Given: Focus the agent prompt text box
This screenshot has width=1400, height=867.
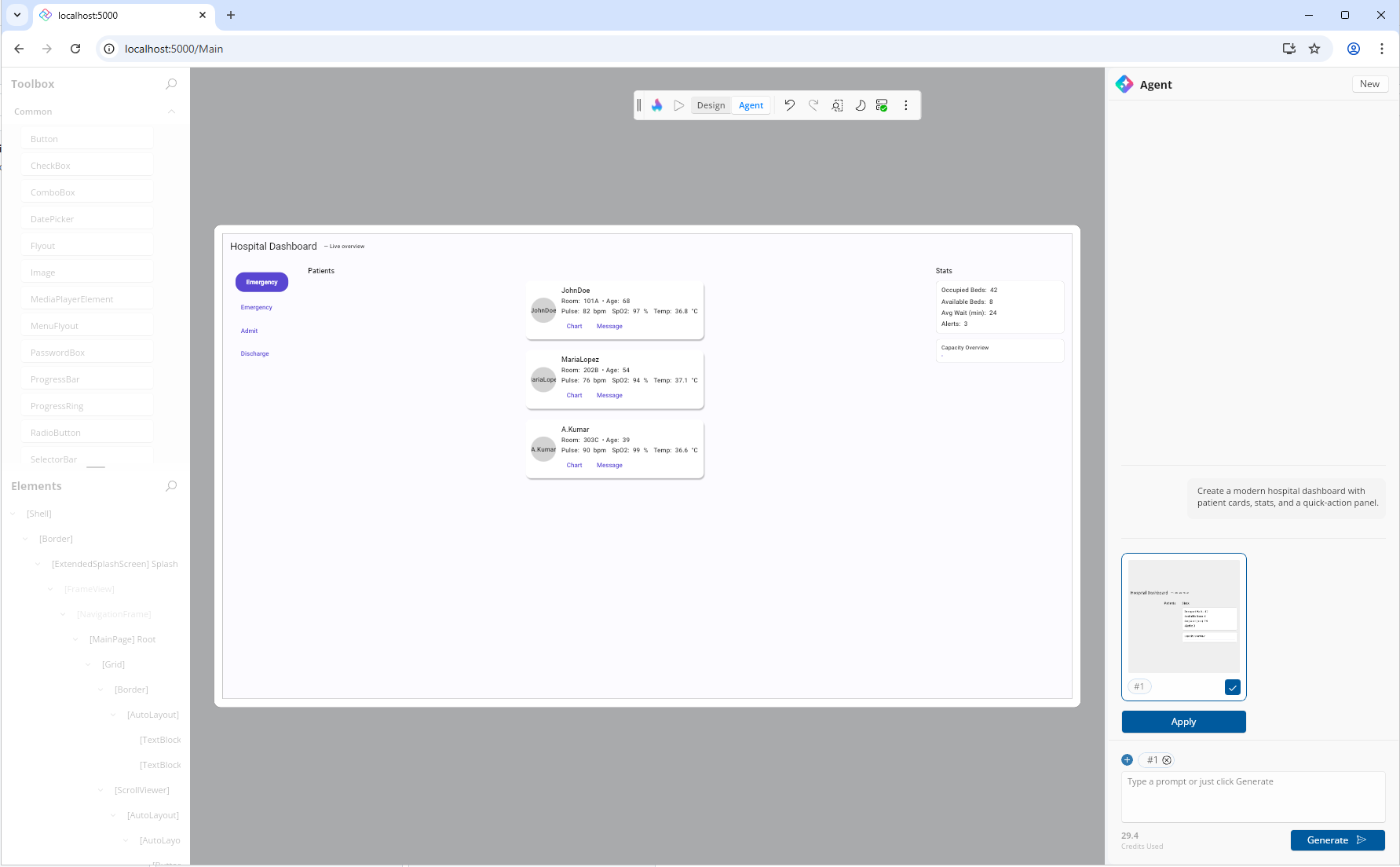Looking at the screenshot, I should (1252, 796).
